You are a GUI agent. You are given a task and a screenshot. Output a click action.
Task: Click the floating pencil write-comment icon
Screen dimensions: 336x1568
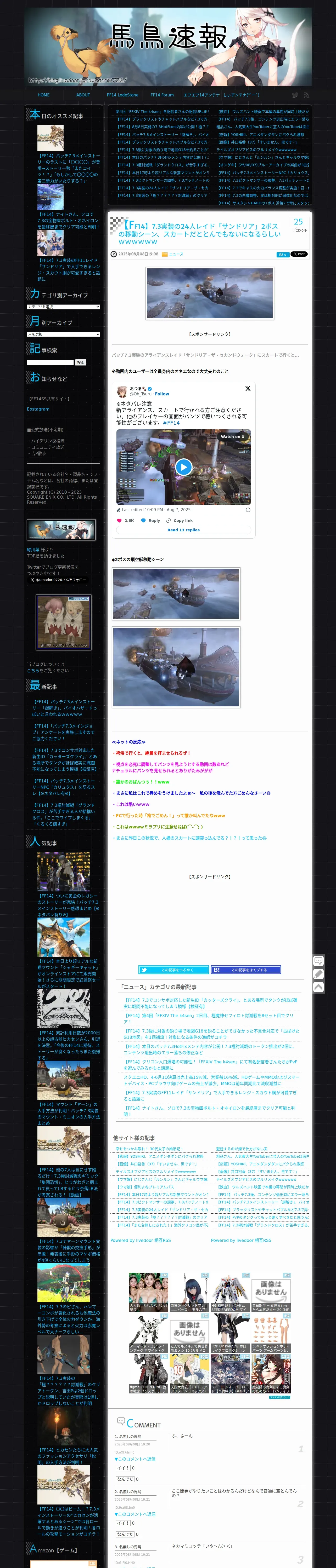pos(318,974)
